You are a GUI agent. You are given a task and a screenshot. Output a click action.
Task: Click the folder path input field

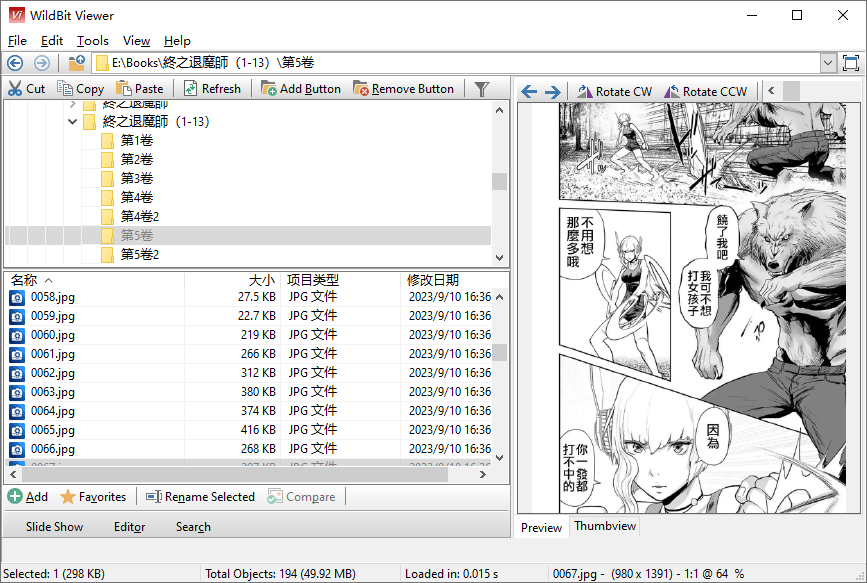[x=457, y=63]
